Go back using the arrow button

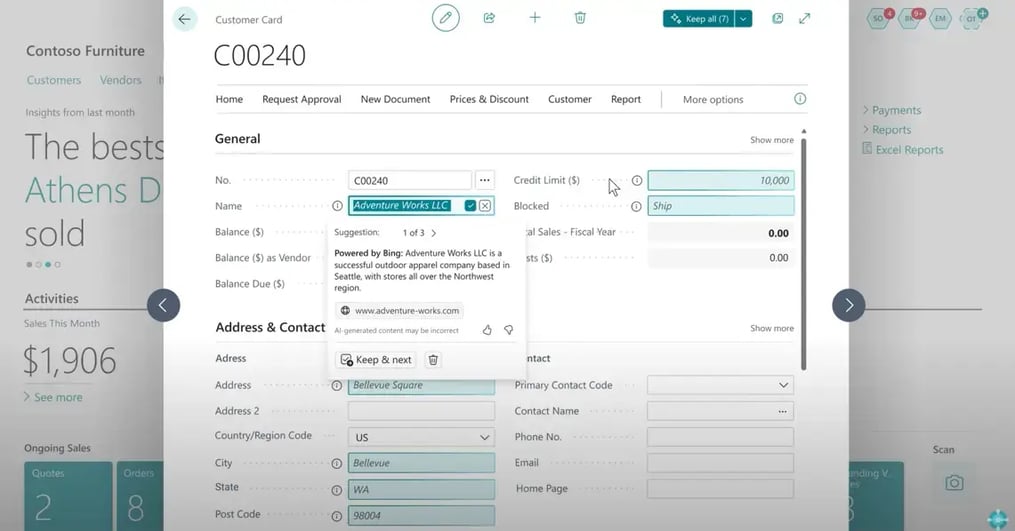184,19
